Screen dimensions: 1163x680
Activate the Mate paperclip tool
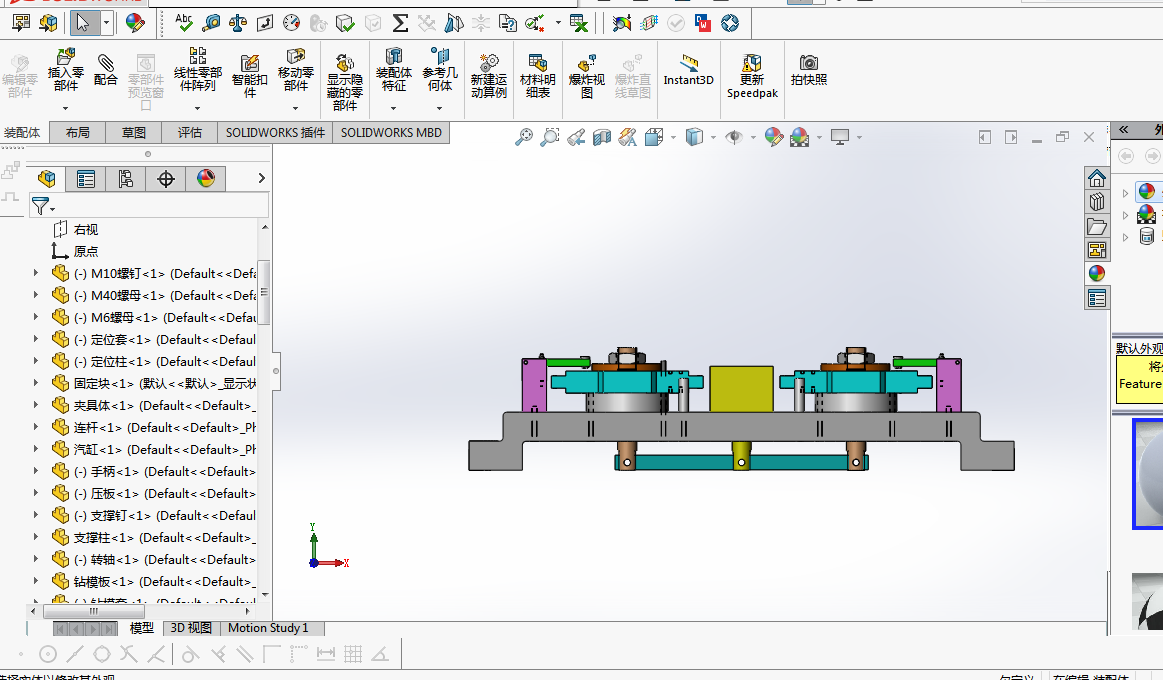[x=106, y=70]
